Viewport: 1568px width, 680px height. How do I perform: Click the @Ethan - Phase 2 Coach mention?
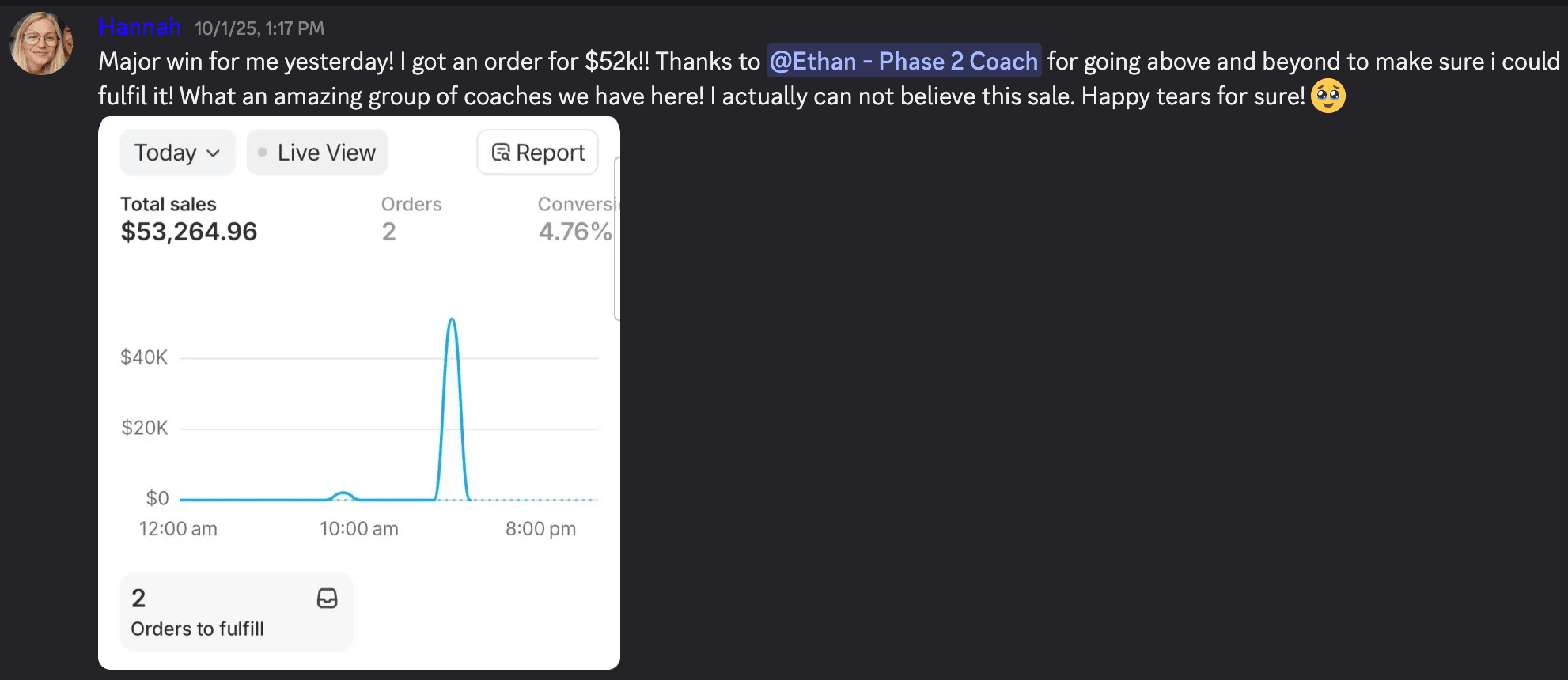pyautogui.click(x=903, y=61)
